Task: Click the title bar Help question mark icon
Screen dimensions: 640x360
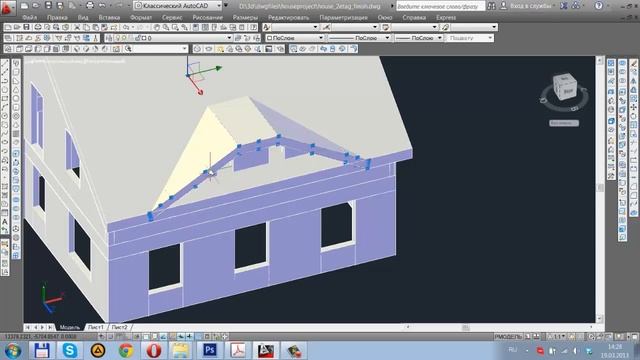Action: (599, 6)
